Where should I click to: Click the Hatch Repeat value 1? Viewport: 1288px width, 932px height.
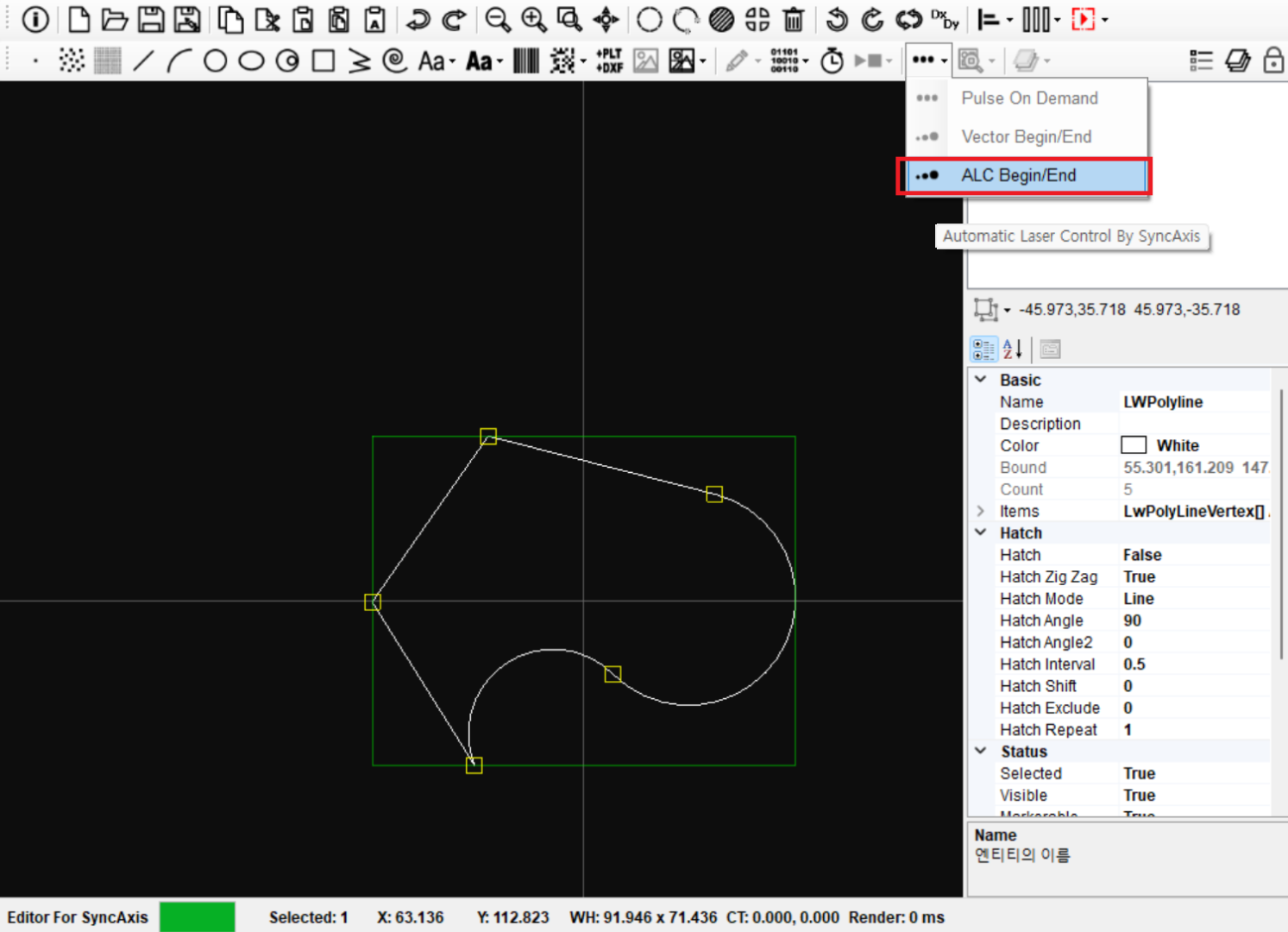coord(1194,730)
